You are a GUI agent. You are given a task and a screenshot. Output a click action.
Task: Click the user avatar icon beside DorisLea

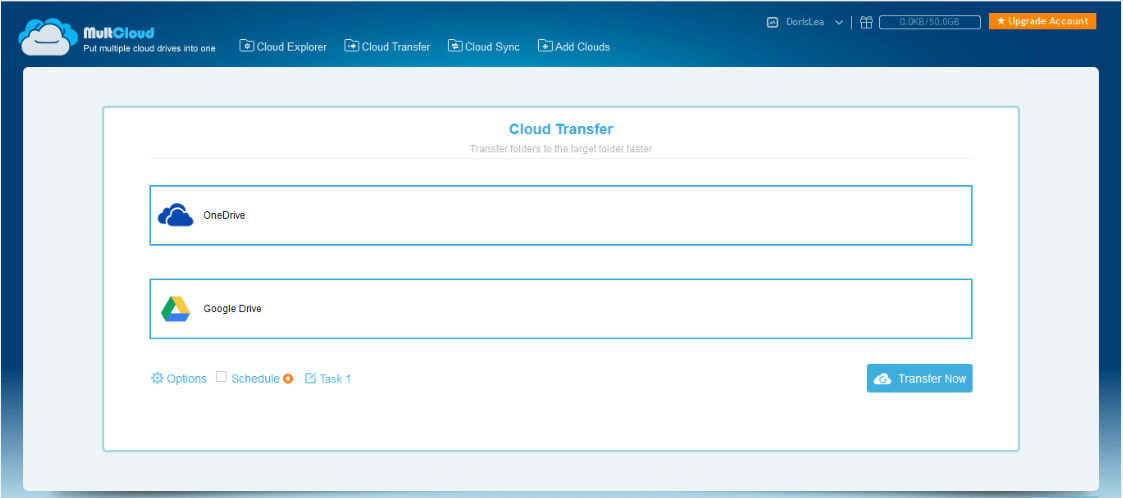(772, 22)
